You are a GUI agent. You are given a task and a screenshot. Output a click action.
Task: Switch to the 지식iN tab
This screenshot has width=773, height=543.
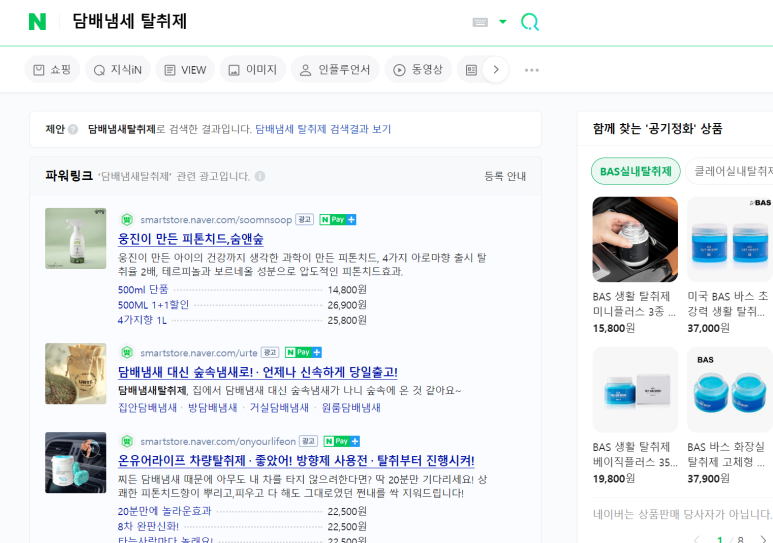tap(118, 70)
